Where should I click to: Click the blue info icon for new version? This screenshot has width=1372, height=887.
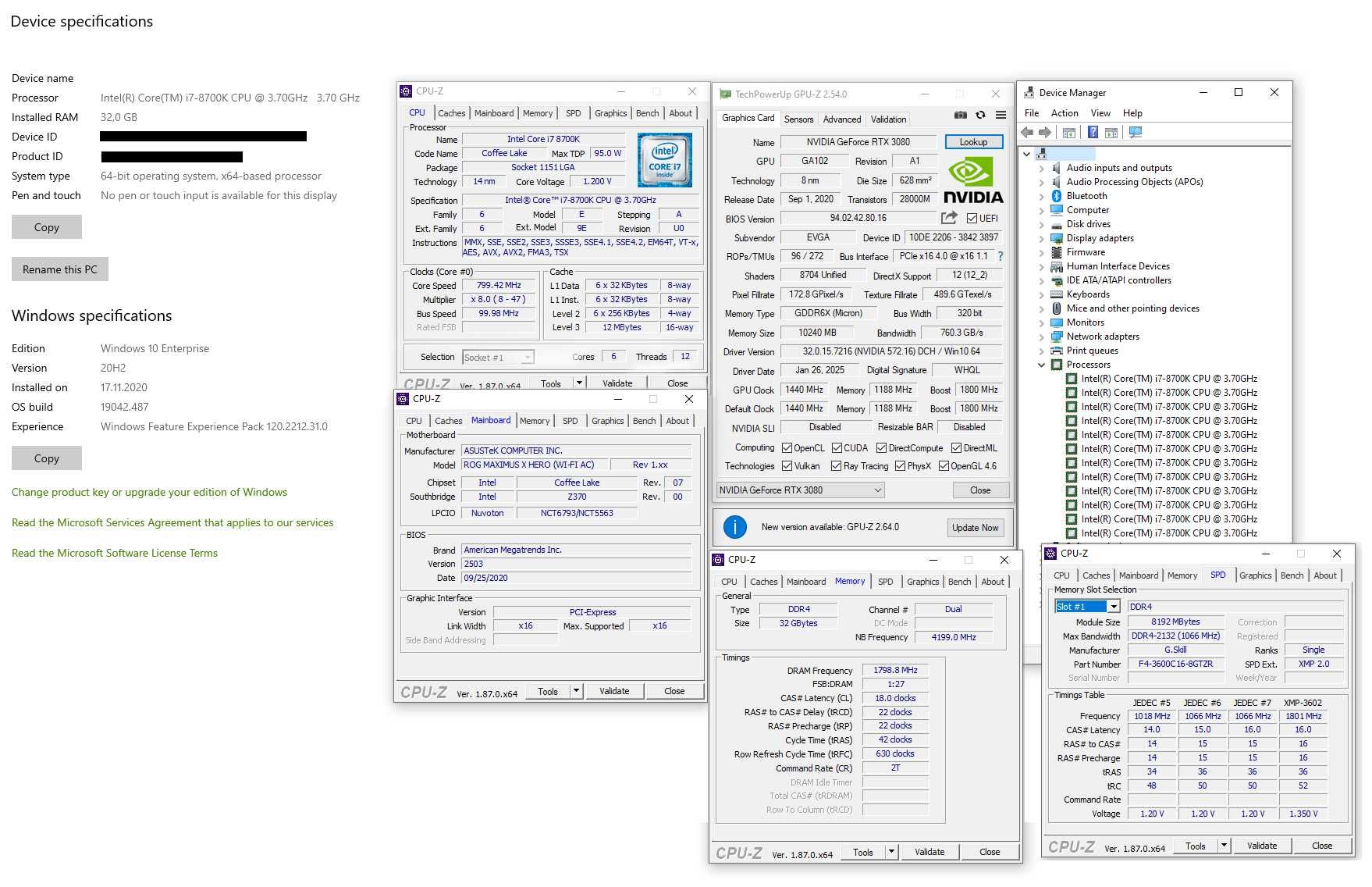735,527
